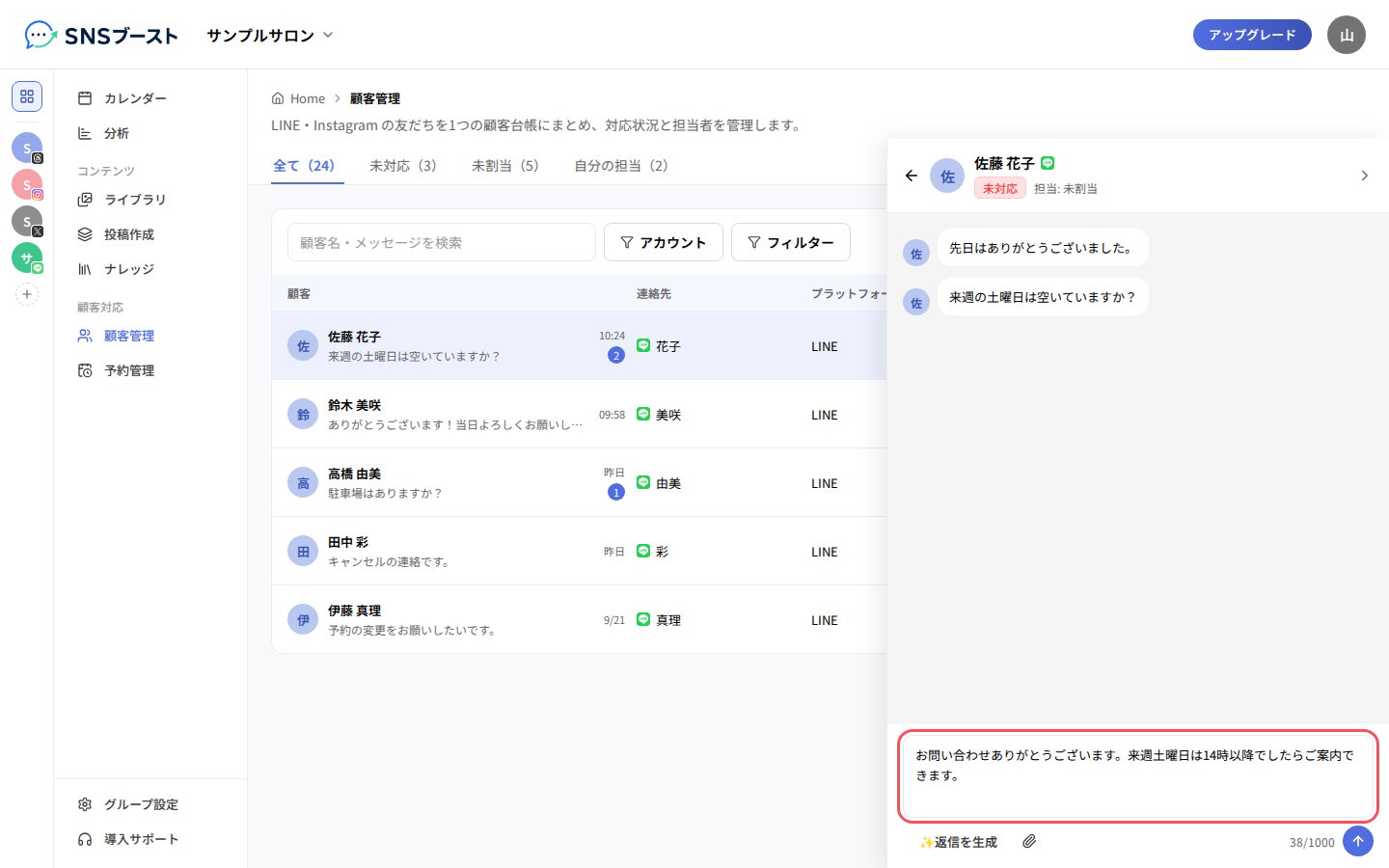Click the アップグレード button
The image size is (1389, 868).
[x=1252, y=35]
